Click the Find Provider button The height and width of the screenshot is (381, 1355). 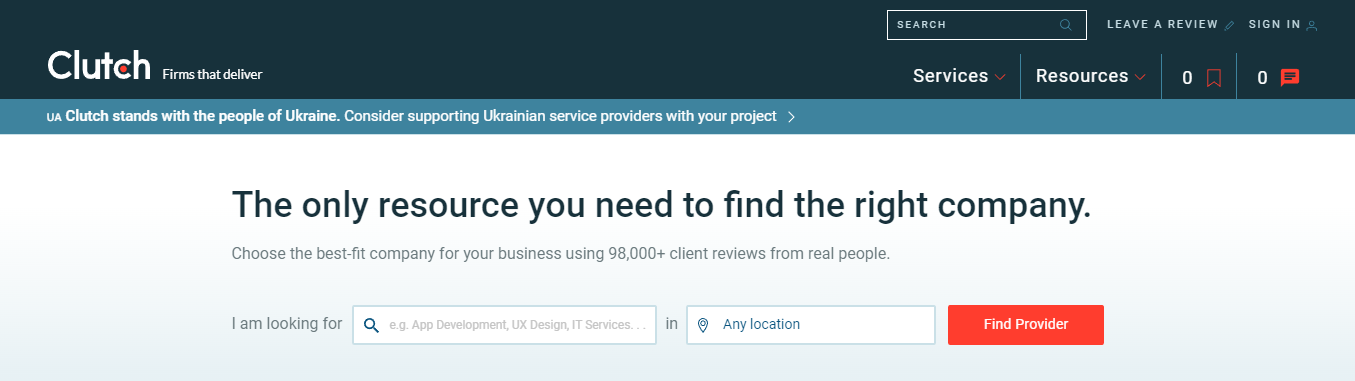coord(1026,325)
